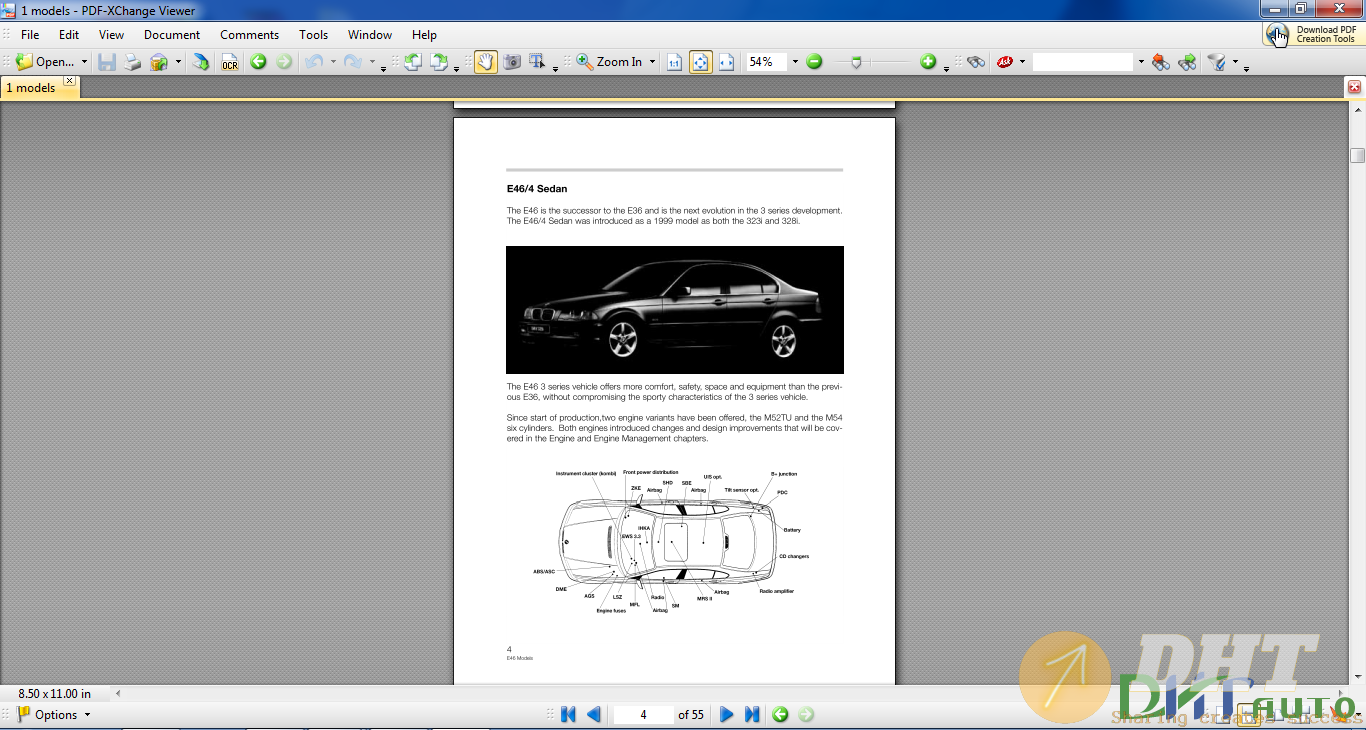
Task: Click the 54% zoom level field
Action: coord(766,62)
